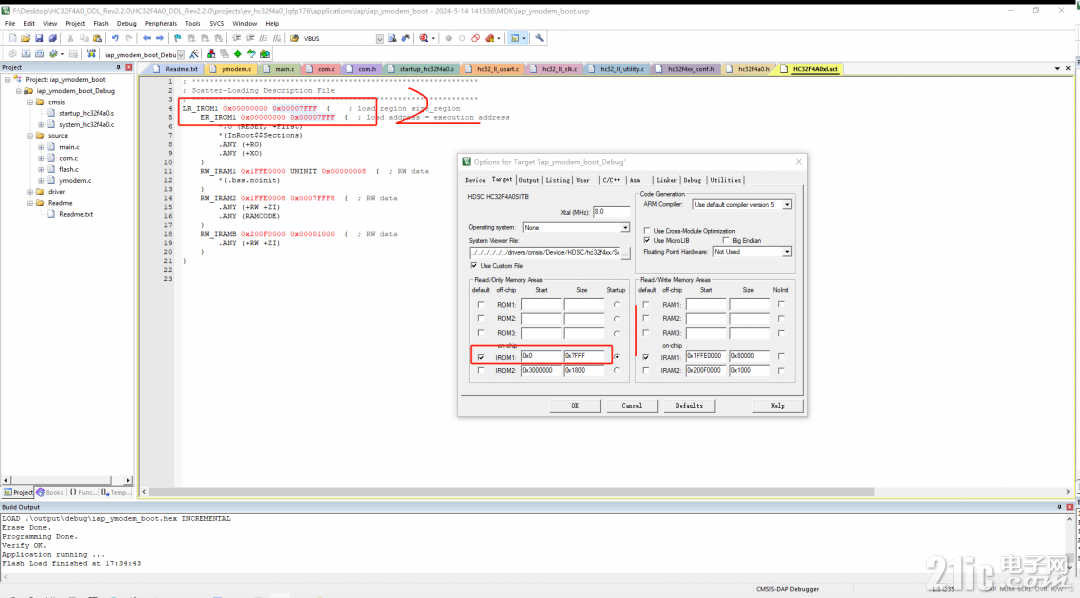Toggle the Use MicroLIB checkbox
The height and width of the screenshot is (598, 1080).
[647, 240]
